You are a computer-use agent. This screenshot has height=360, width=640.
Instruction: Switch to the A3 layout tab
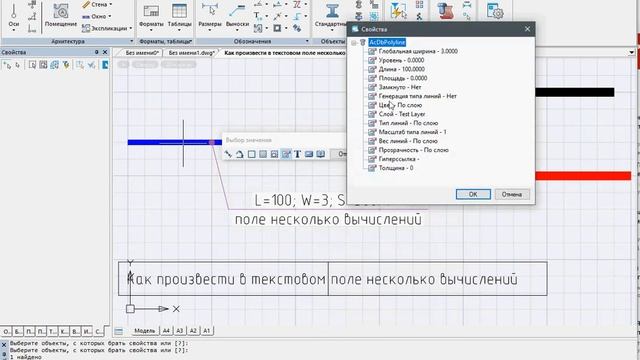(180, 331)
